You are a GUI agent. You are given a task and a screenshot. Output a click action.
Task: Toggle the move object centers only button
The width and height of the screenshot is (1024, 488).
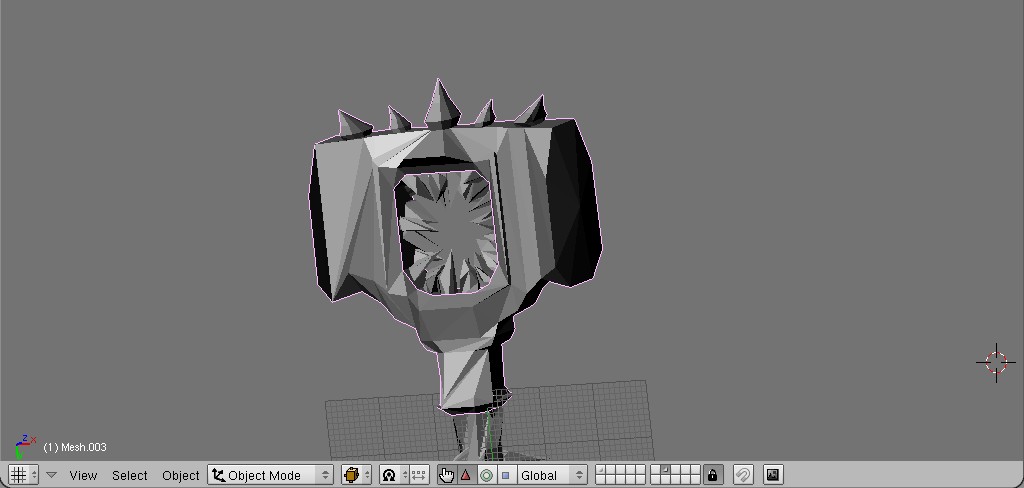[419, 475]
